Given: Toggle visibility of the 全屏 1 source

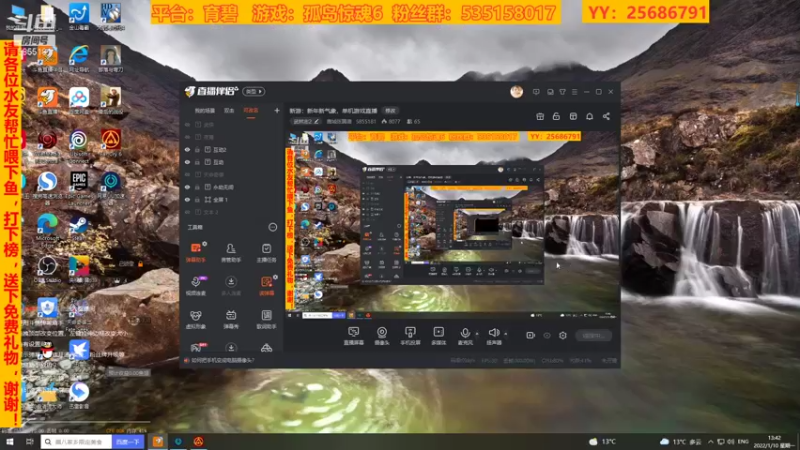Looking at the screenshot, I should [x=187, y=199].
